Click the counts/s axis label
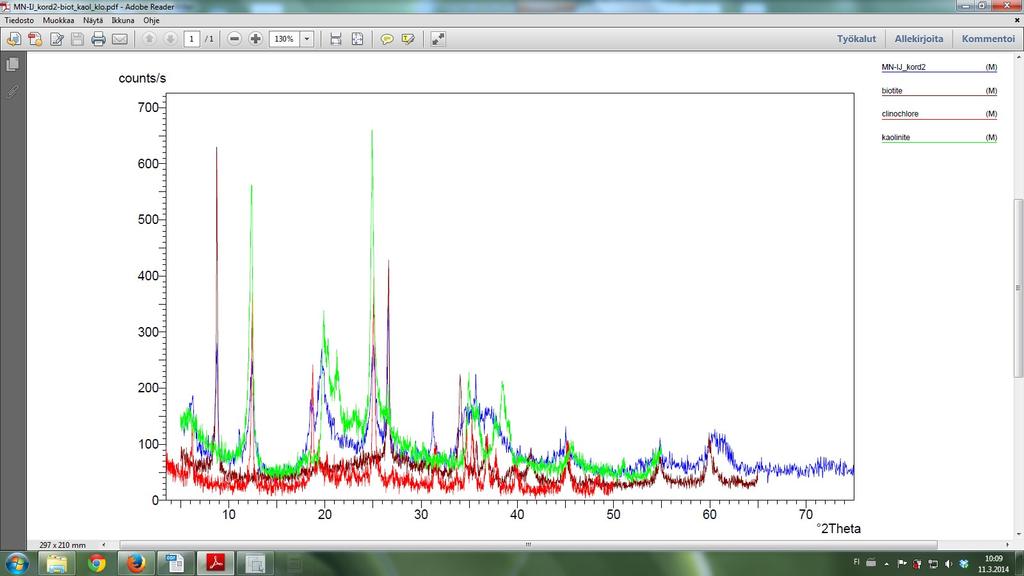This screenshot has height=576, width=1024. [x=142, y=78]
